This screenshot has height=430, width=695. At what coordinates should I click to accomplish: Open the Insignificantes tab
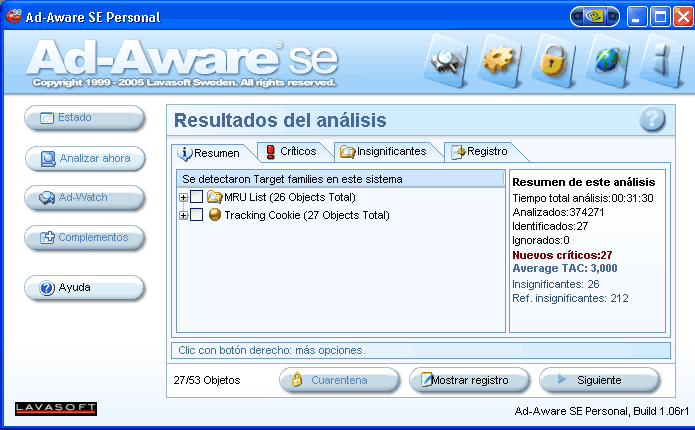383,152
